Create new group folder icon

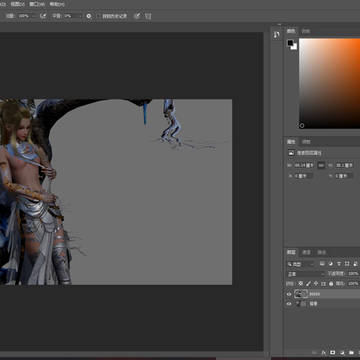point(351,352)
